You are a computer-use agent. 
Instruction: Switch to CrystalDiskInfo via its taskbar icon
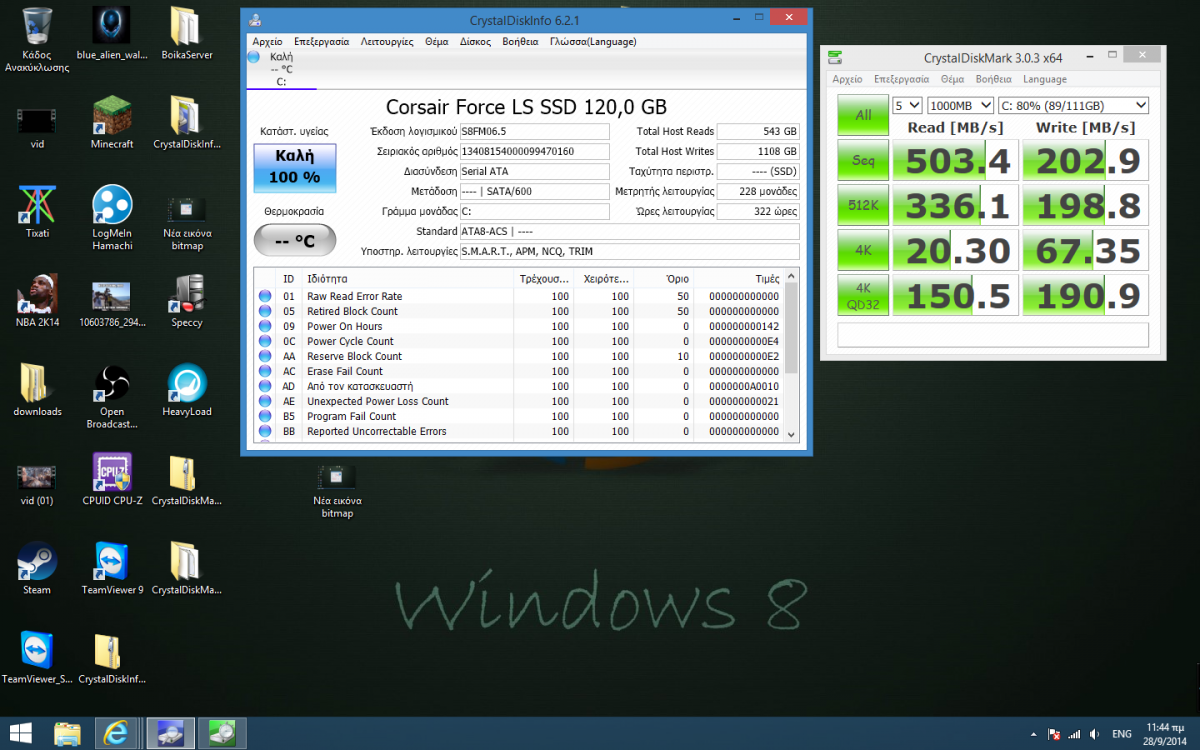(x=171, y=733)
